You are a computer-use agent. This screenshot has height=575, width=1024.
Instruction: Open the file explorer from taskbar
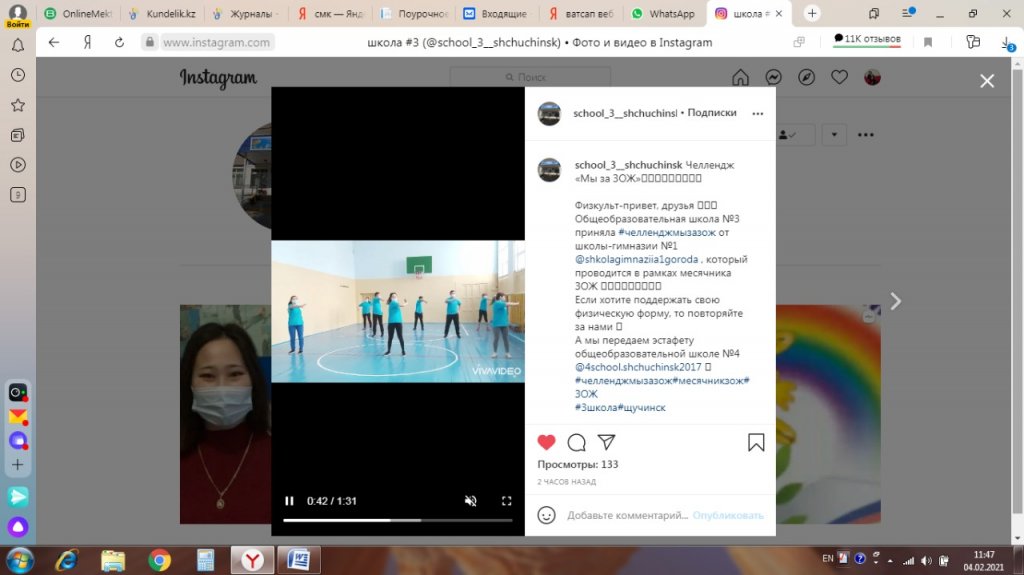pyautogui.click(x=113, y=561)
